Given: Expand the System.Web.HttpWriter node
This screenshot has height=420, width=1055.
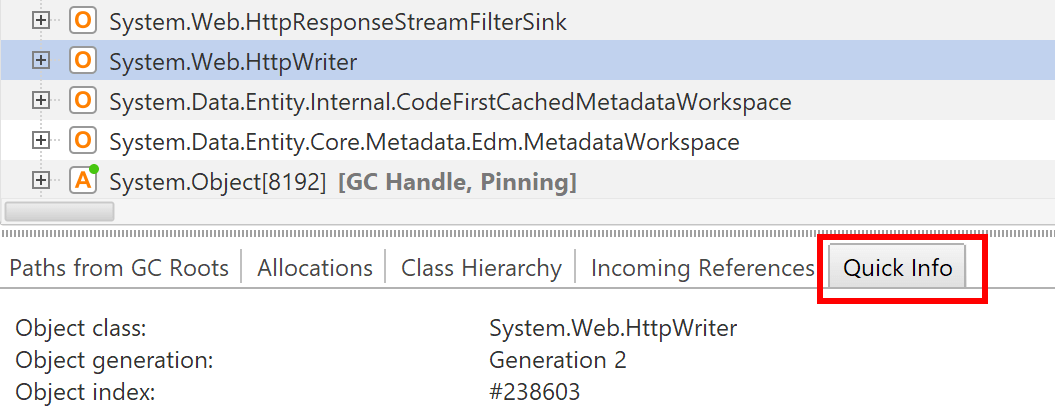Looking at the screenshot, I should click(42, 61).
